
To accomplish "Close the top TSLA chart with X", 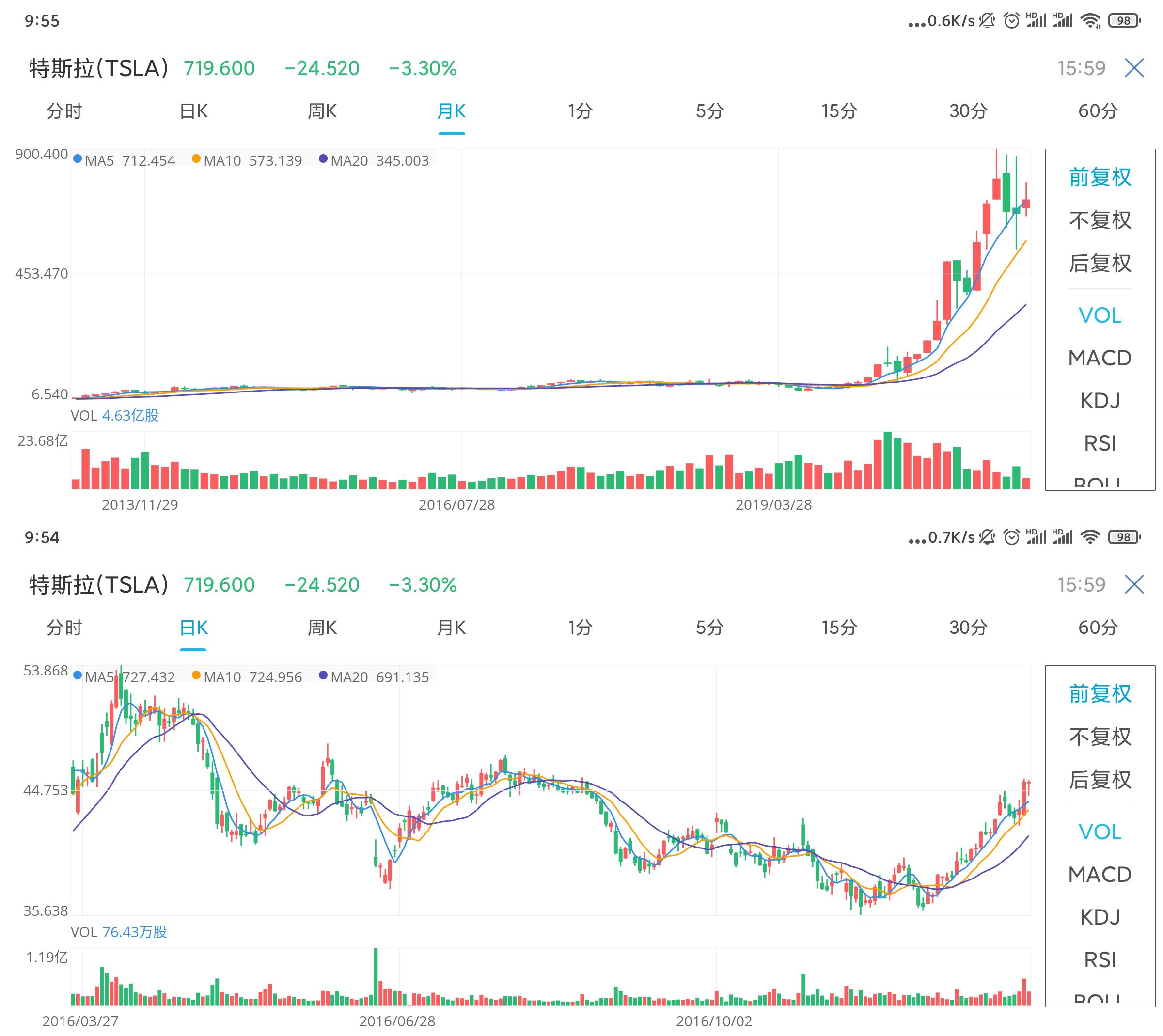I will [x=1134, y=68].
